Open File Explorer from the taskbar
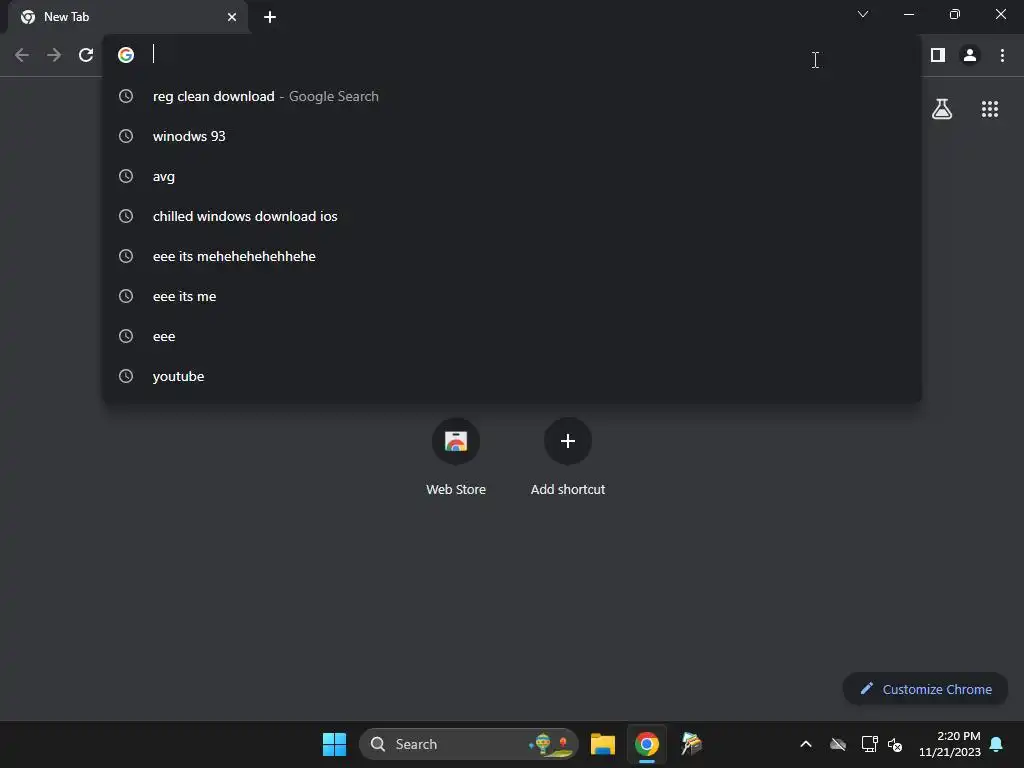The height and width of the screenshot is (768, 1024). (x=602, y=744)
